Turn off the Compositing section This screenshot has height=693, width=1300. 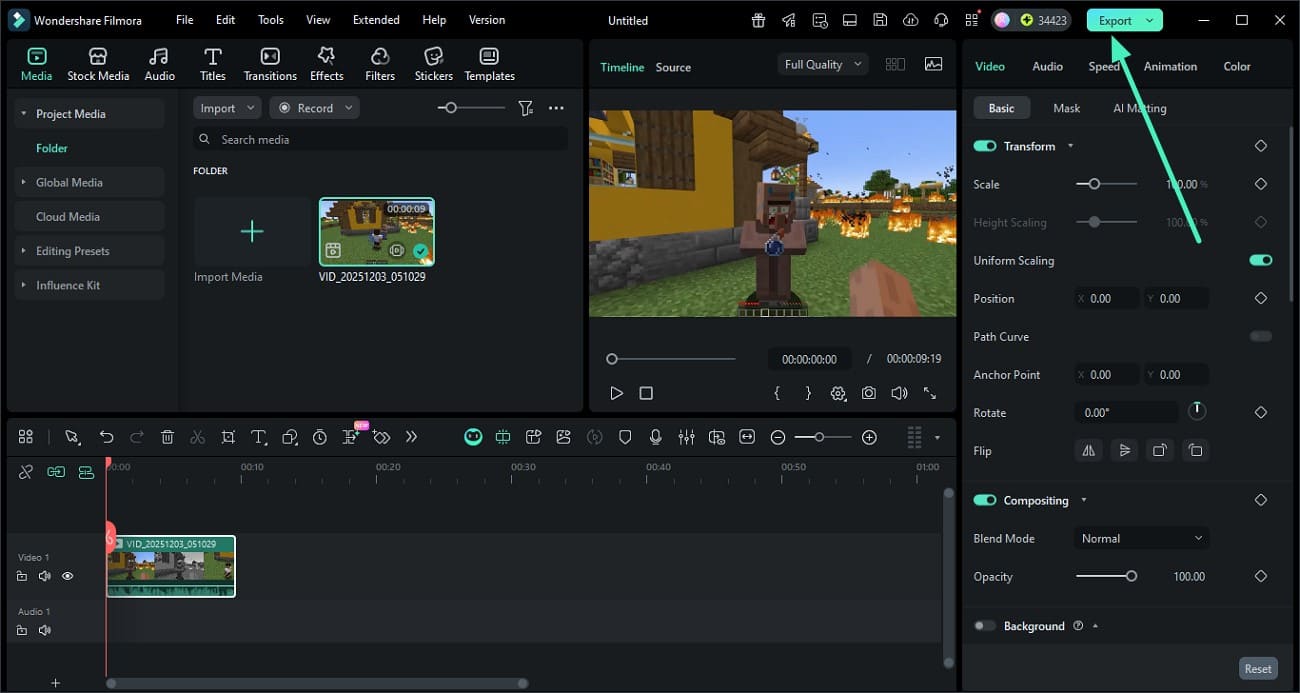(984, 500)
